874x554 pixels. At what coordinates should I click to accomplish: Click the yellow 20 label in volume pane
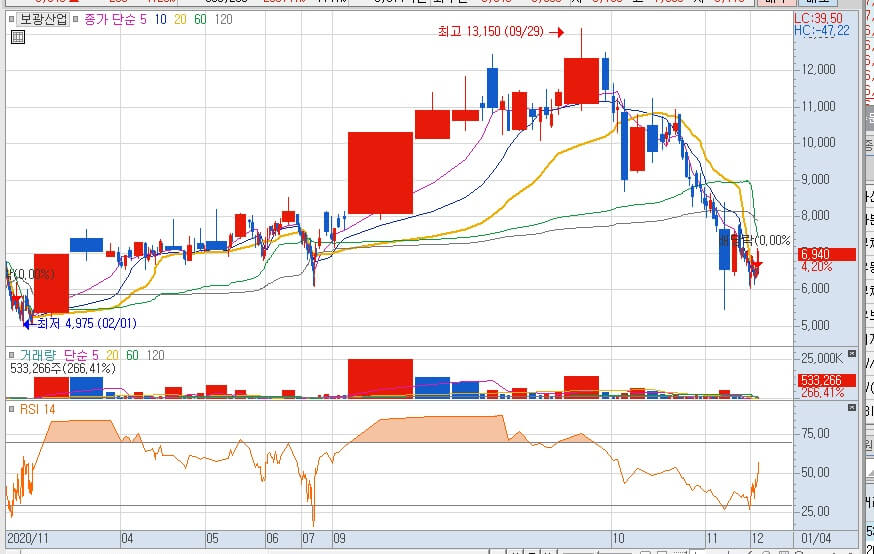[x=113, y=355]
